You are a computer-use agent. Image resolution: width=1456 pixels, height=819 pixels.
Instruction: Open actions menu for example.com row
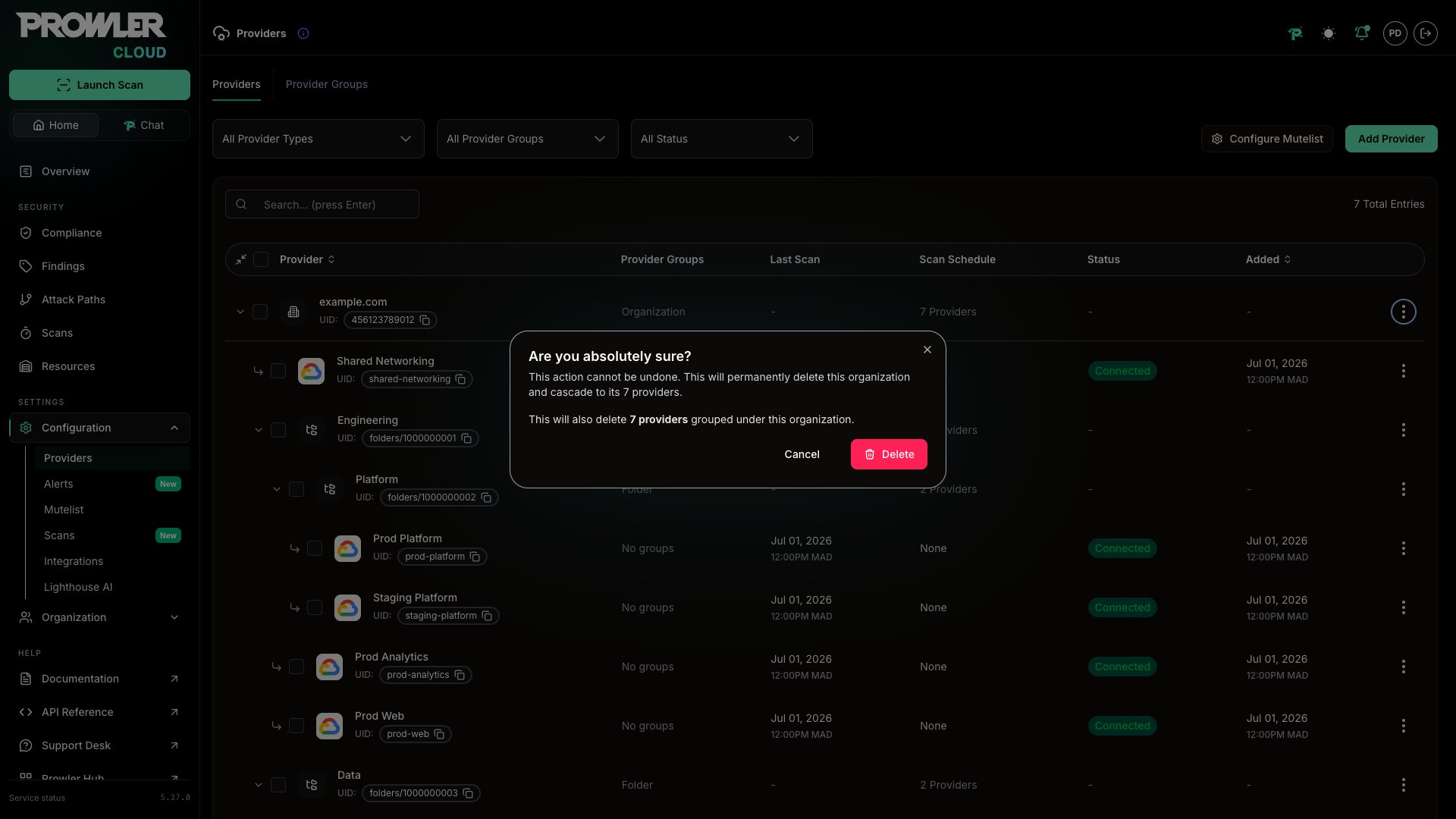coord(1404,312)
